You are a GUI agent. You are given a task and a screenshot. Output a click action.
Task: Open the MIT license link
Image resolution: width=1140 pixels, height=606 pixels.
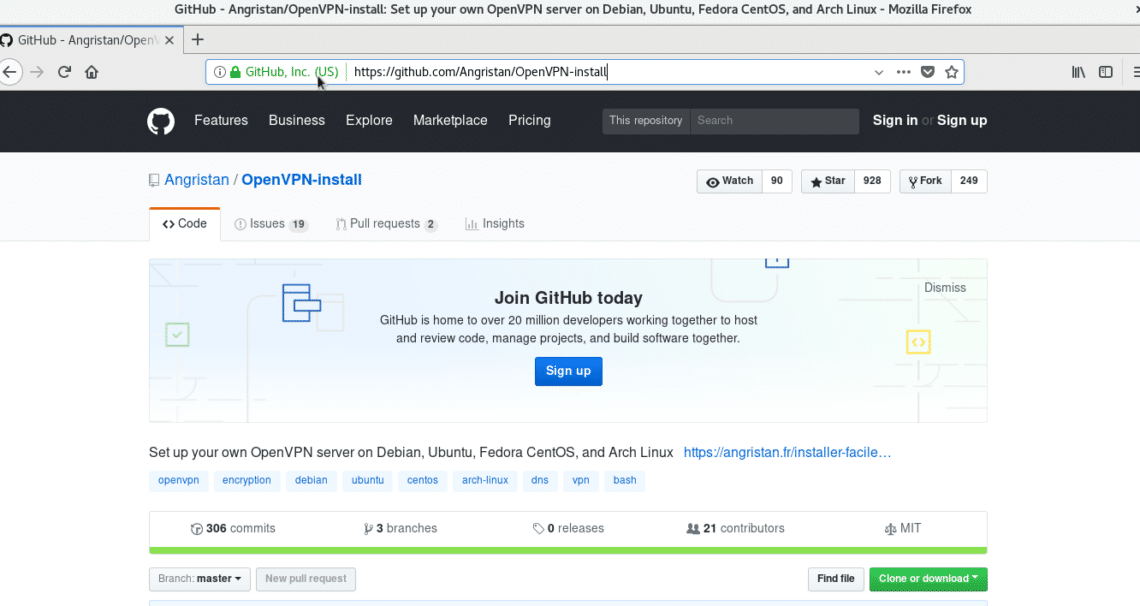[902, 528]
